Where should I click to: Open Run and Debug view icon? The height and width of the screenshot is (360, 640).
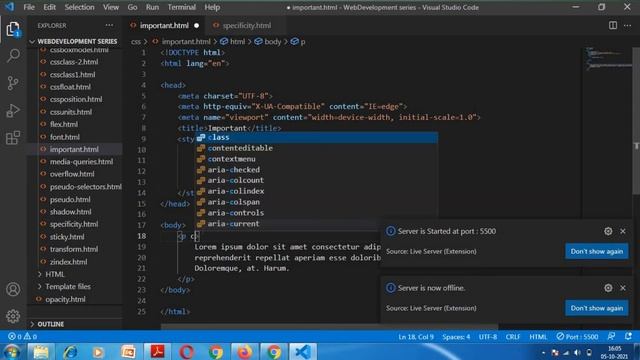pos(13,110)
